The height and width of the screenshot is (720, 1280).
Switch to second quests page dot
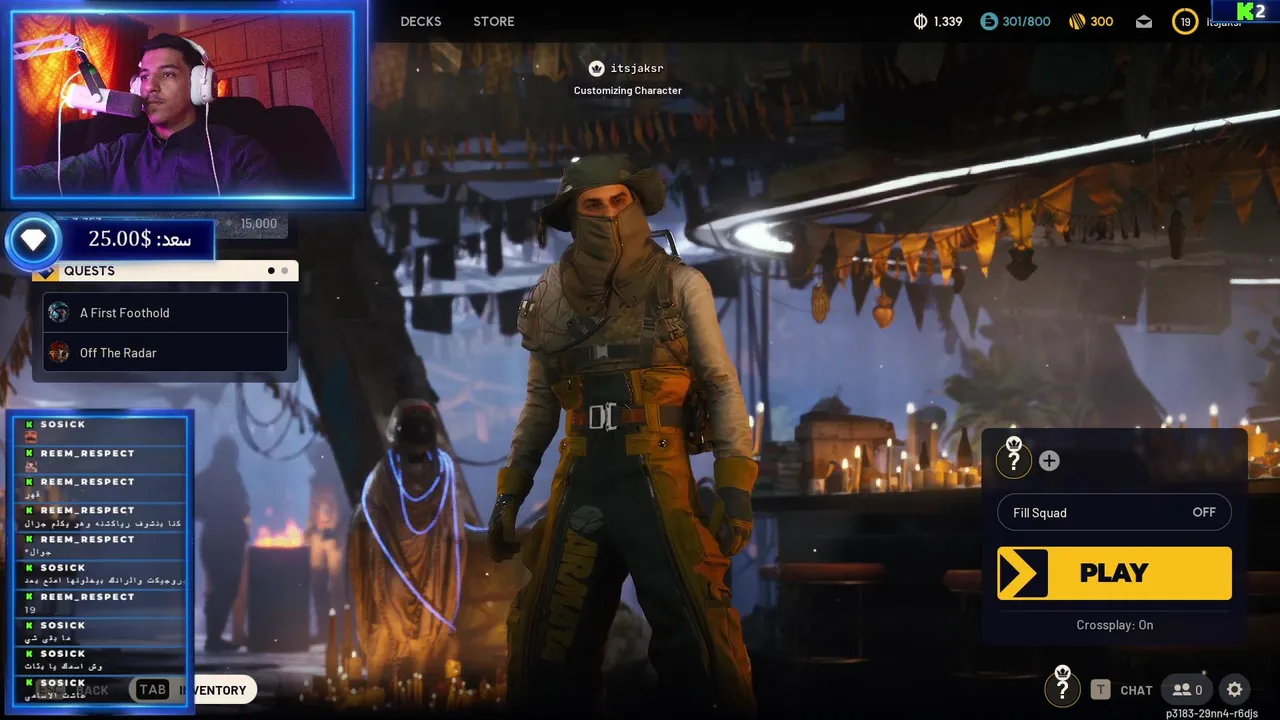[x=285, y=271]
